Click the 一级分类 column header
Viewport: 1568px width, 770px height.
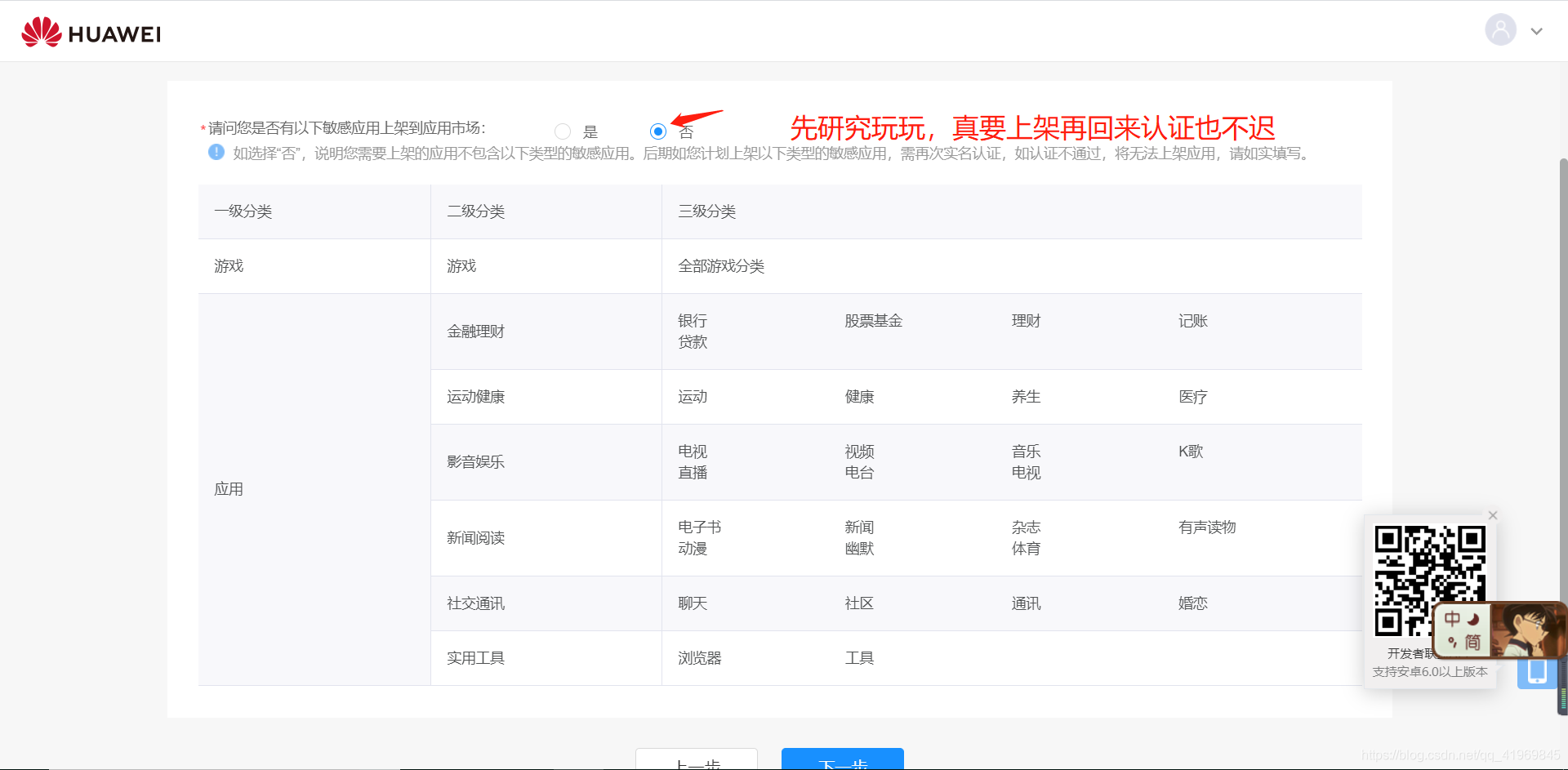click(x=314, y=211)
